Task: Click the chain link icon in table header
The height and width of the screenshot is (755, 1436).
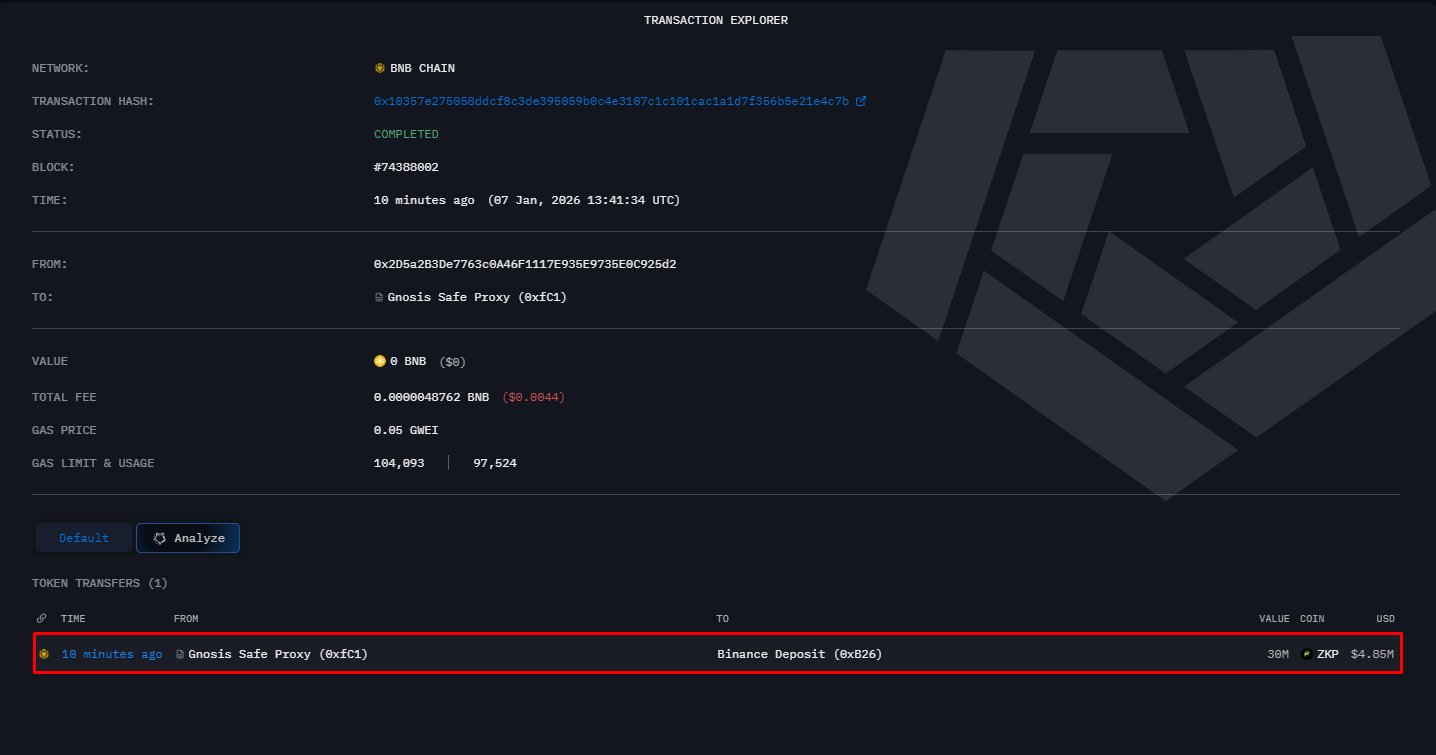Action: (x=41, y=619)
